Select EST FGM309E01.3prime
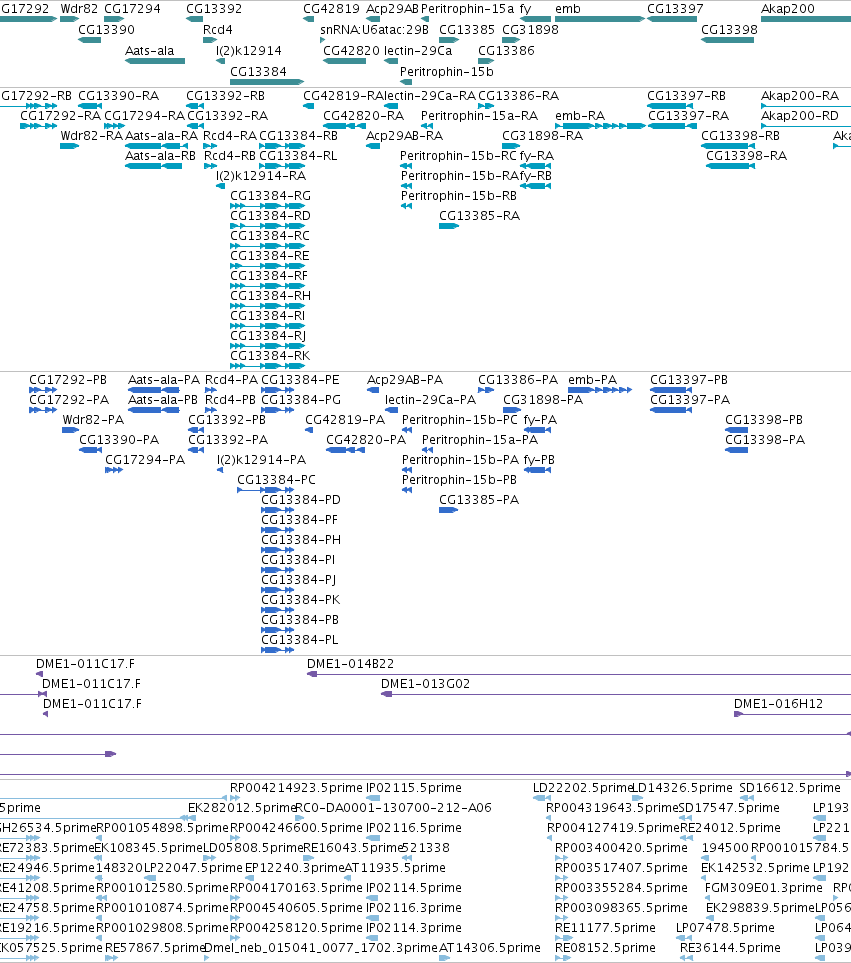The height and width of the screenshot is (963, 851). pyautogui.click(x=764, y=887)
